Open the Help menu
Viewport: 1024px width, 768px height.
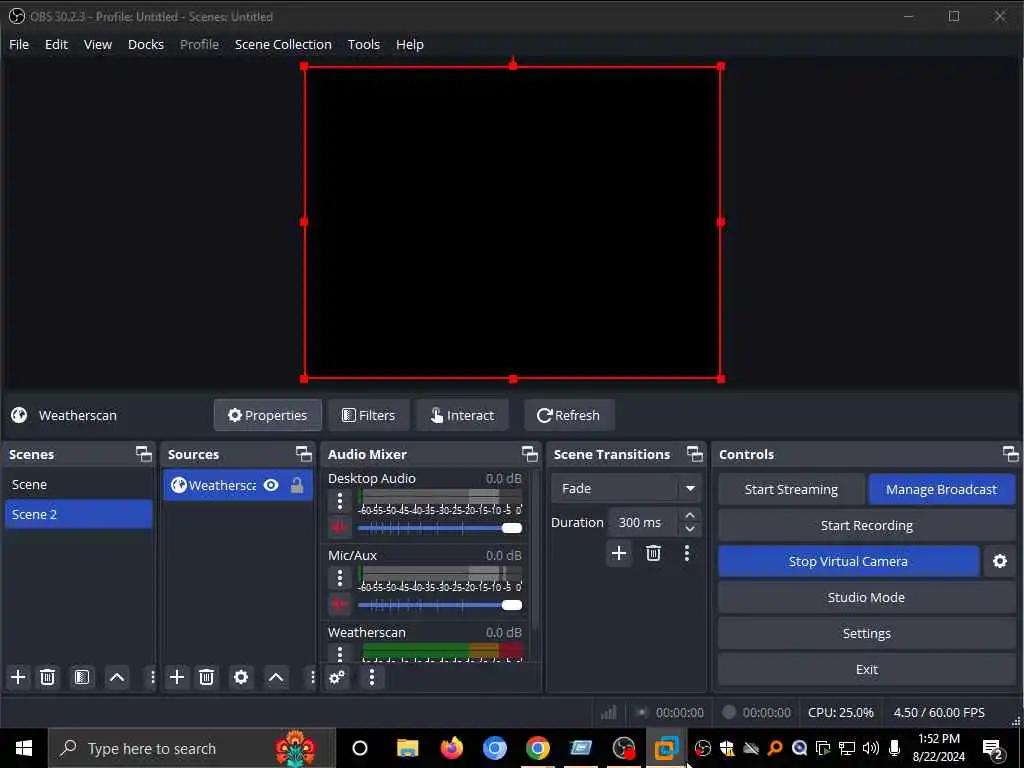click(x=410, y=44)
